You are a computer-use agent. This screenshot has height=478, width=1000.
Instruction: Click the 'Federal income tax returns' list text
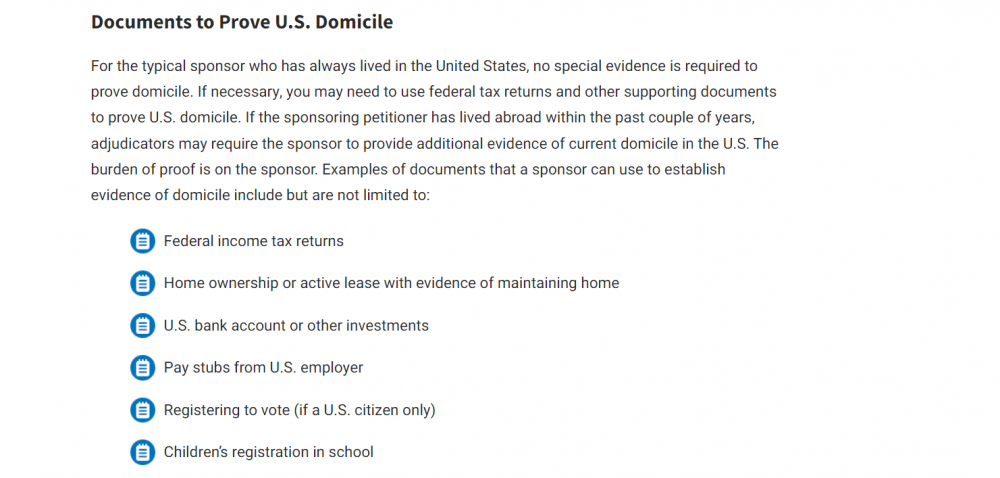coord(253,241)
